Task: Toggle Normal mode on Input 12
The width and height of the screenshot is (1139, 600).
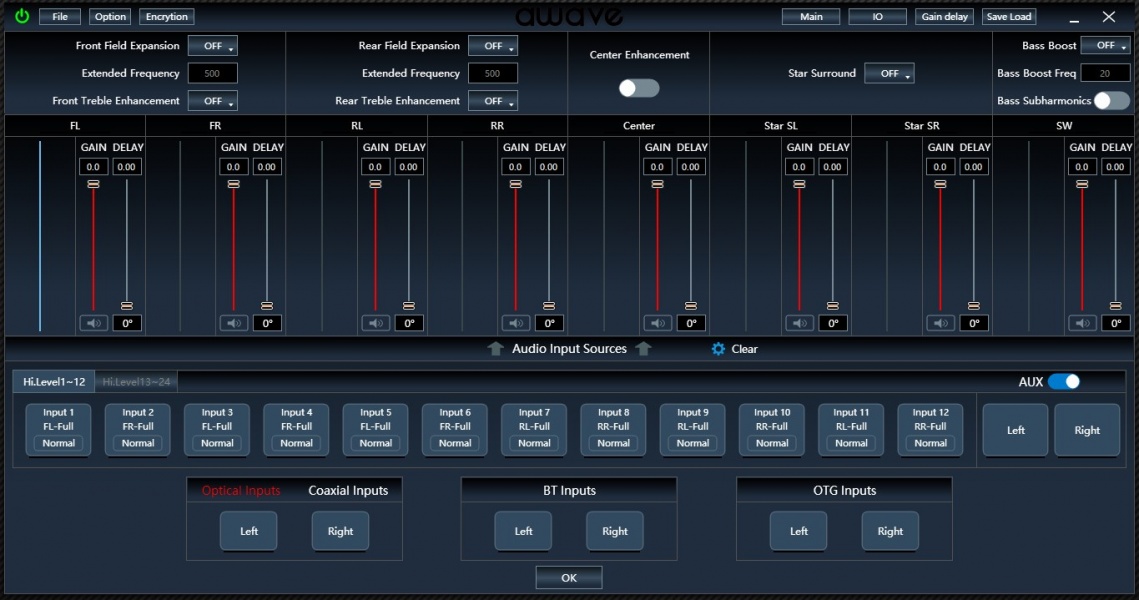Action: coord(931,443)
